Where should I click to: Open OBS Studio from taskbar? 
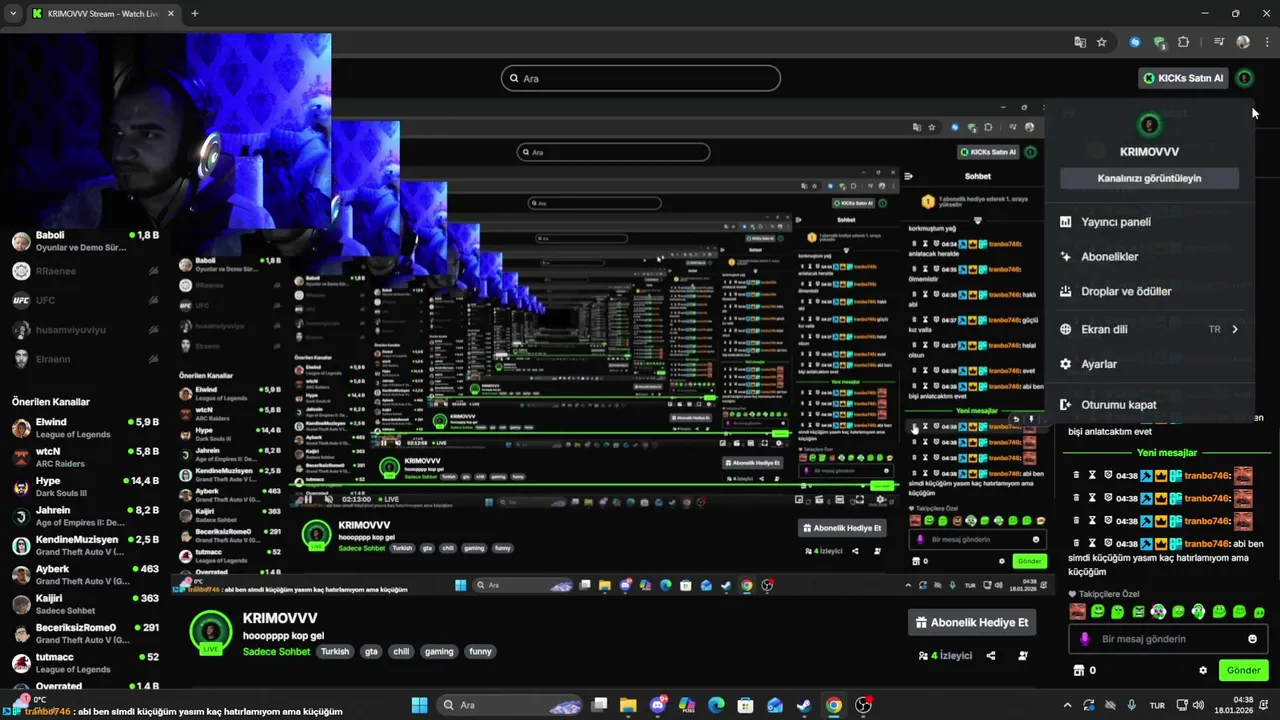(863, 705)
